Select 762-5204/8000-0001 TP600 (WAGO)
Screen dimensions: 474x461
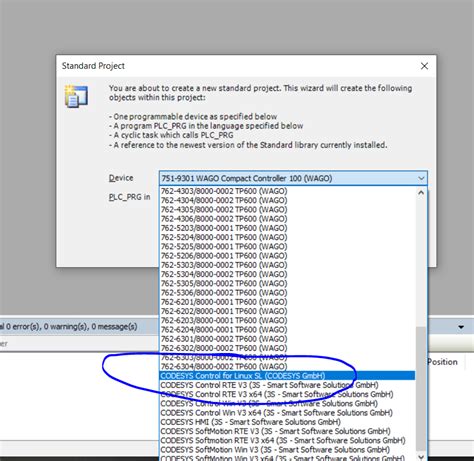tap(287, 237)
